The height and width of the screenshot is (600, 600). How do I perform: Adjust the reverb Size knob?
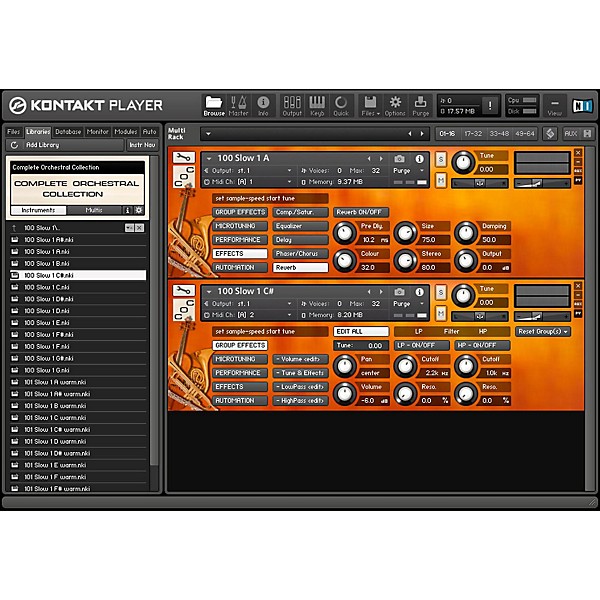405,233
